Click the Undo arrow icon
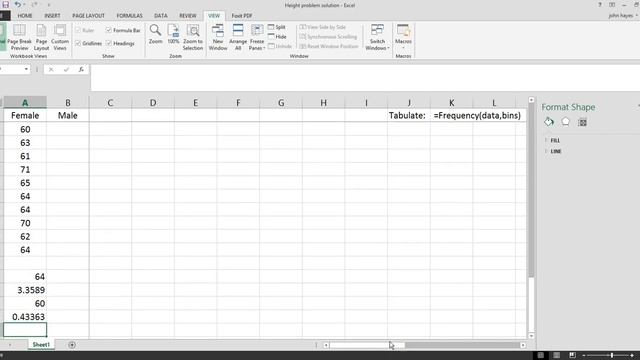Viewport: 640px width, 360px height. coord(18,4)
